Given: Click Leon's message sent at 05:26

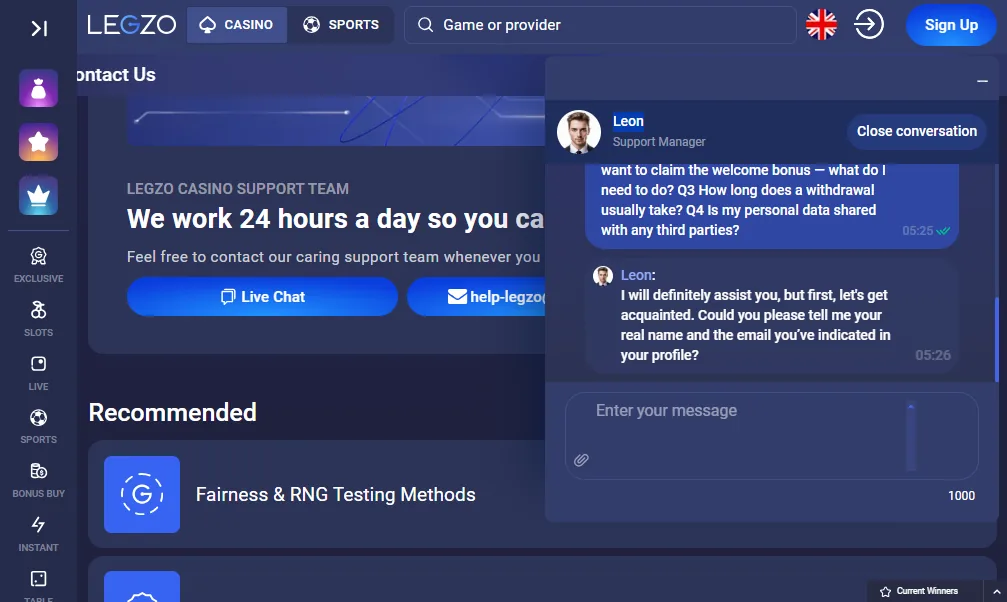Looking at the screenshot, I should coord(773,317).
